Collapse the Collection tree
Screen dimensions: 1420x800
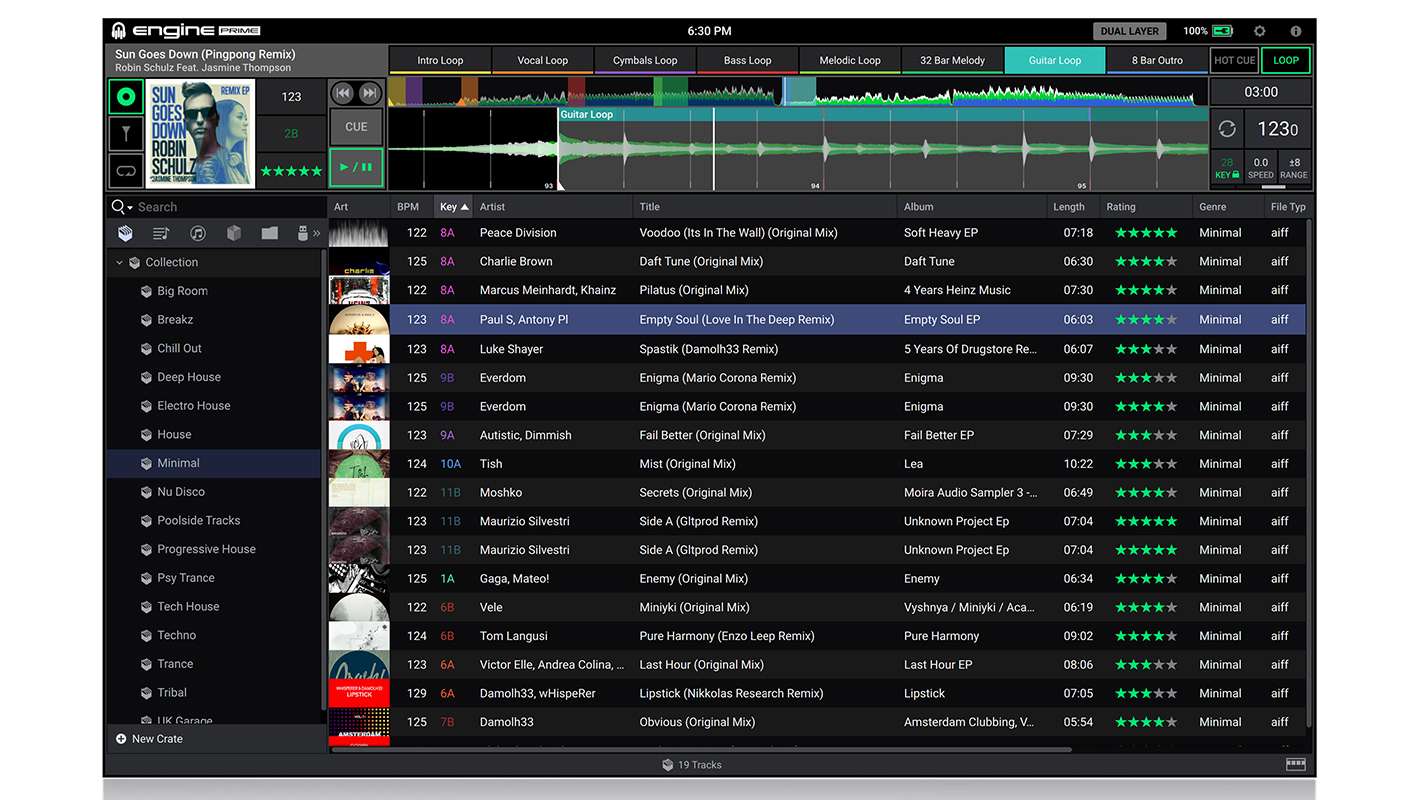coord(120,263)
